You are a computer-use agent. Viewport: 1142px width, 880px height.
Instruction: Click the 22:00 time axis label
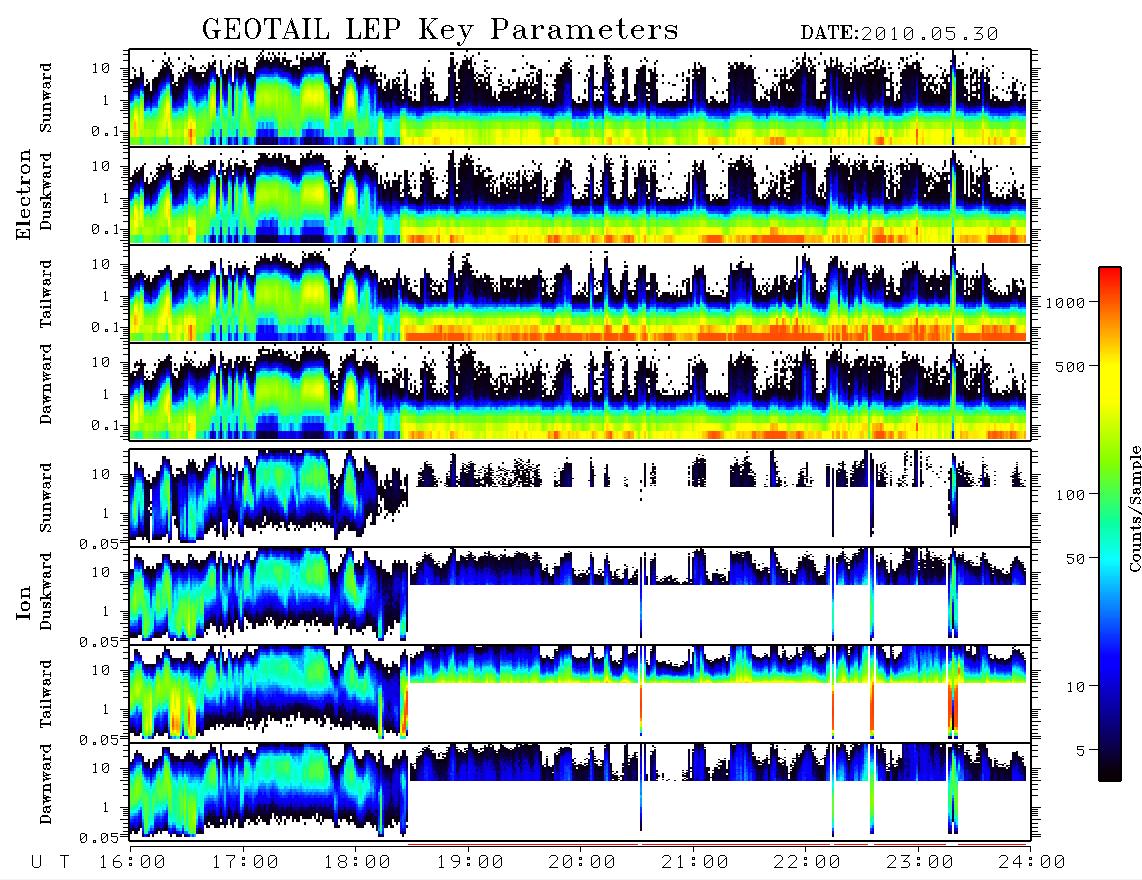(x=807, y=863)
